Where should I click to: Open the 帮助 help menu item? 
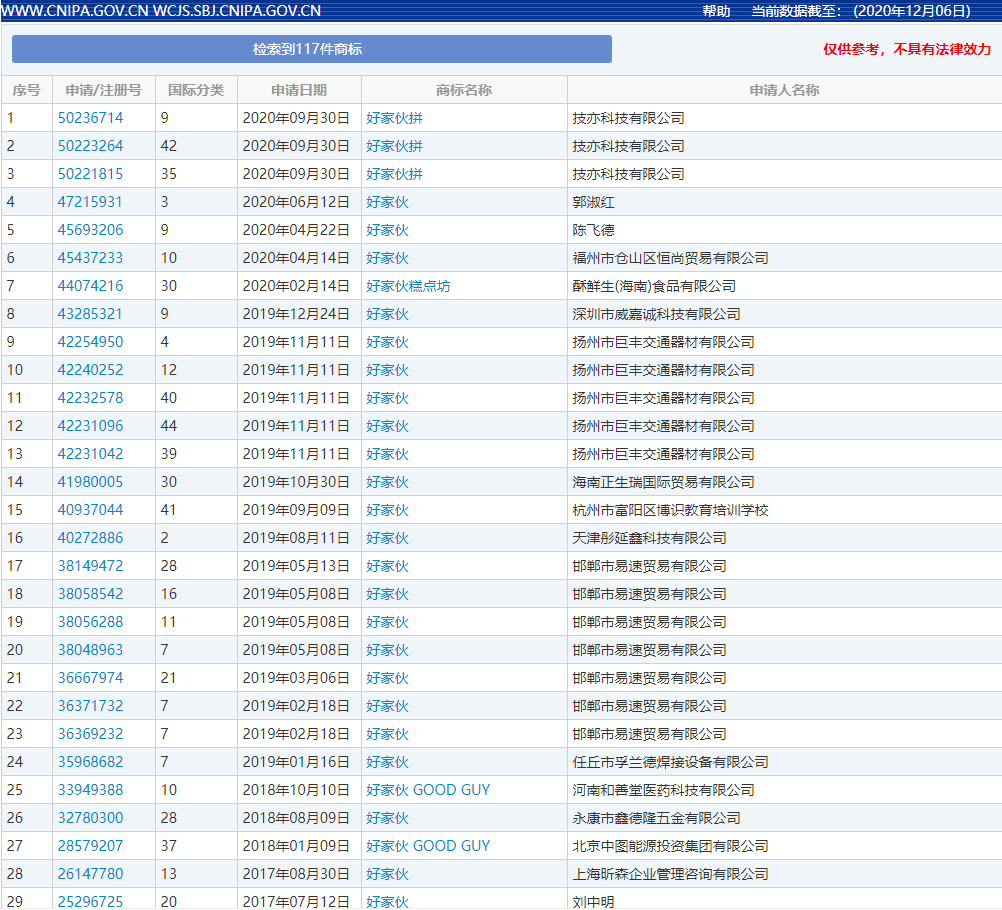click(x=715, y=13)
